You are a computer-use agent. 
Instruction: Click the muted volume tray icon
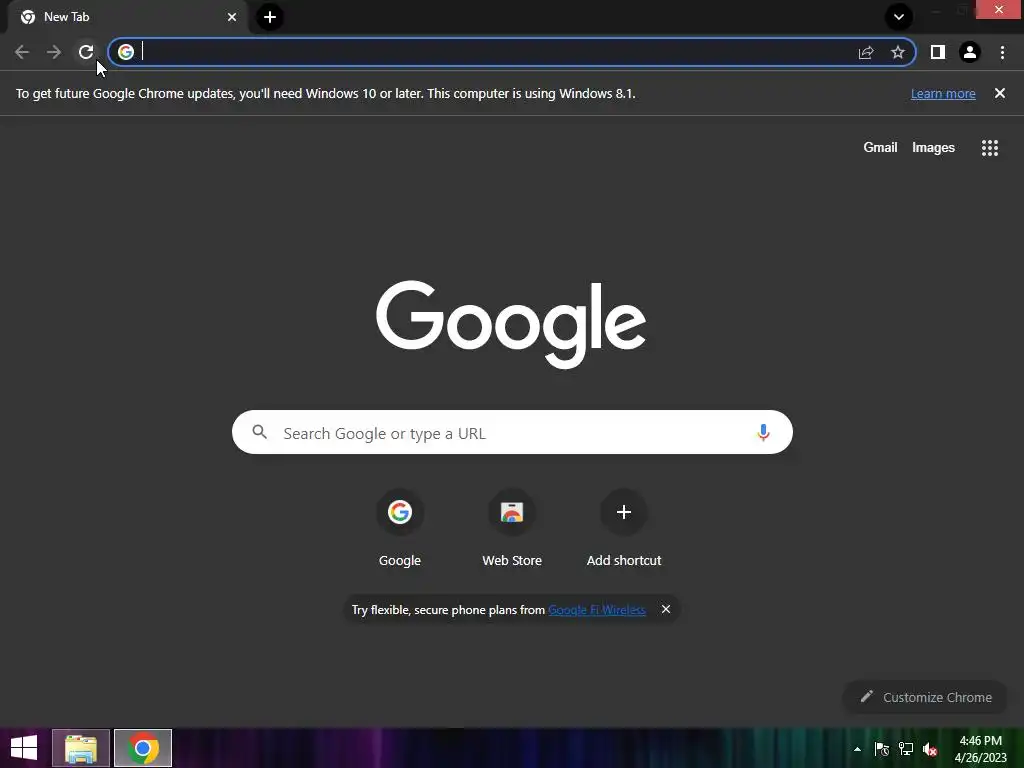[930, 749]
